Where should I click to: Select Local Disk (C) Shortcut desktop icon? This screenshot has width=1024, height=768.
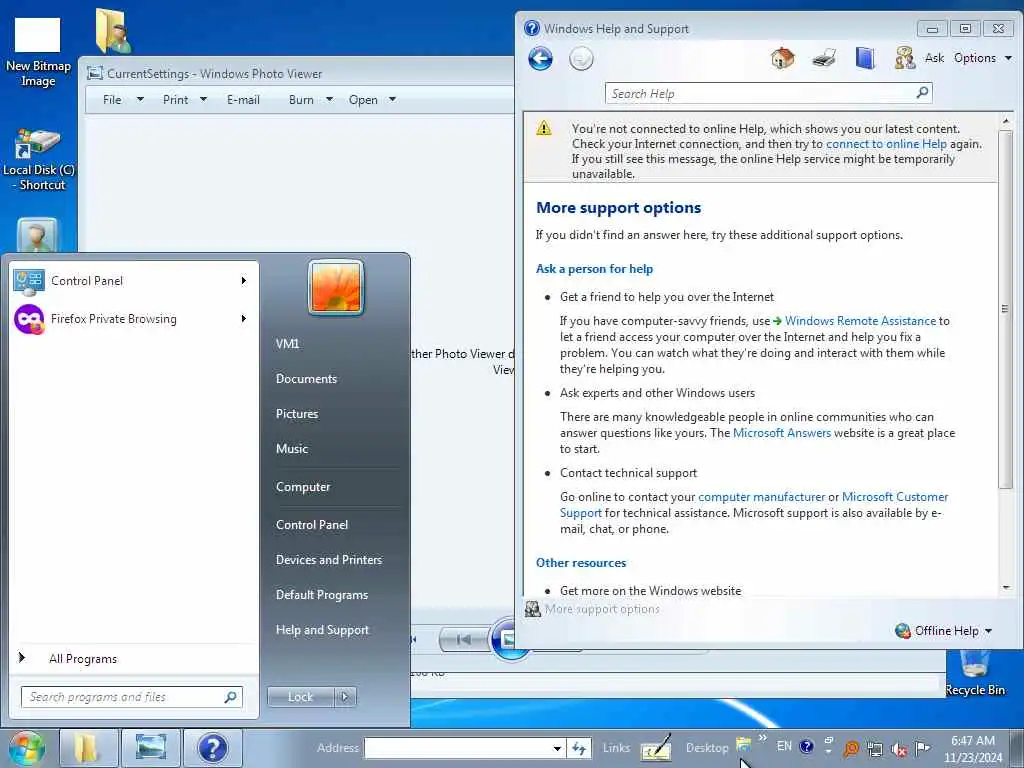(x=39, y=160)
